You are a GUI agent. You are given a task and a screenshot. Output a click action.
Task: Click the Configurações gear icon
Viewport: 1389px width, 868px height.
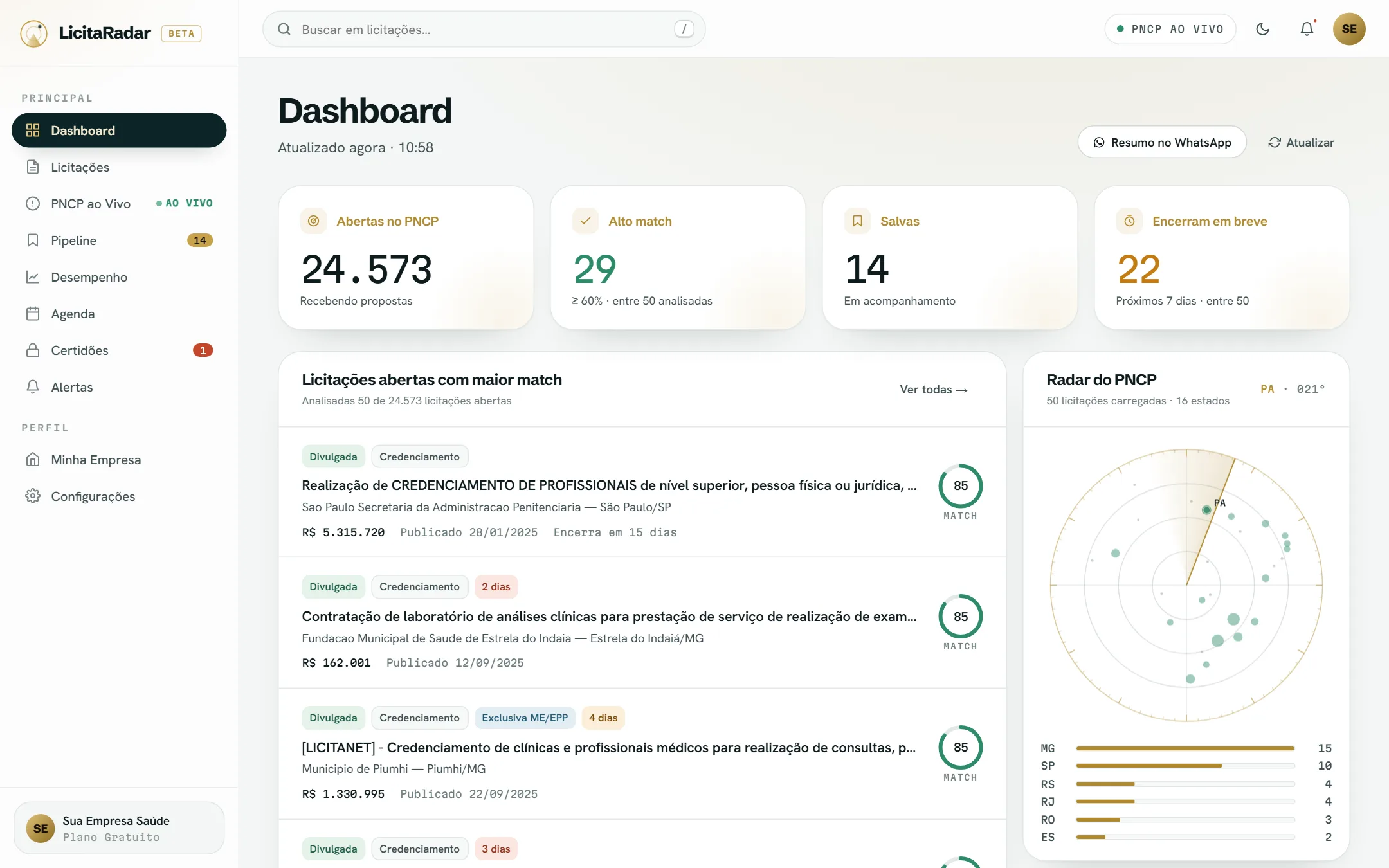[33, 496]
